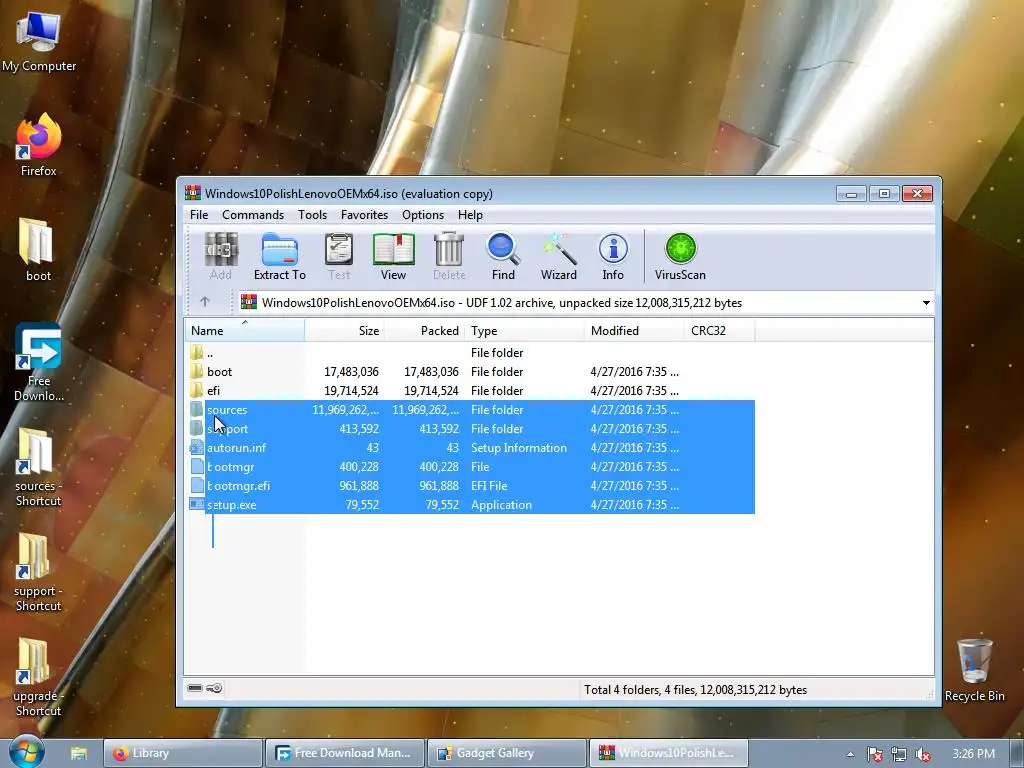Click muted volume tray icon
The height and width of the screenshot is (768, 1024).
(x=923, y=754)
